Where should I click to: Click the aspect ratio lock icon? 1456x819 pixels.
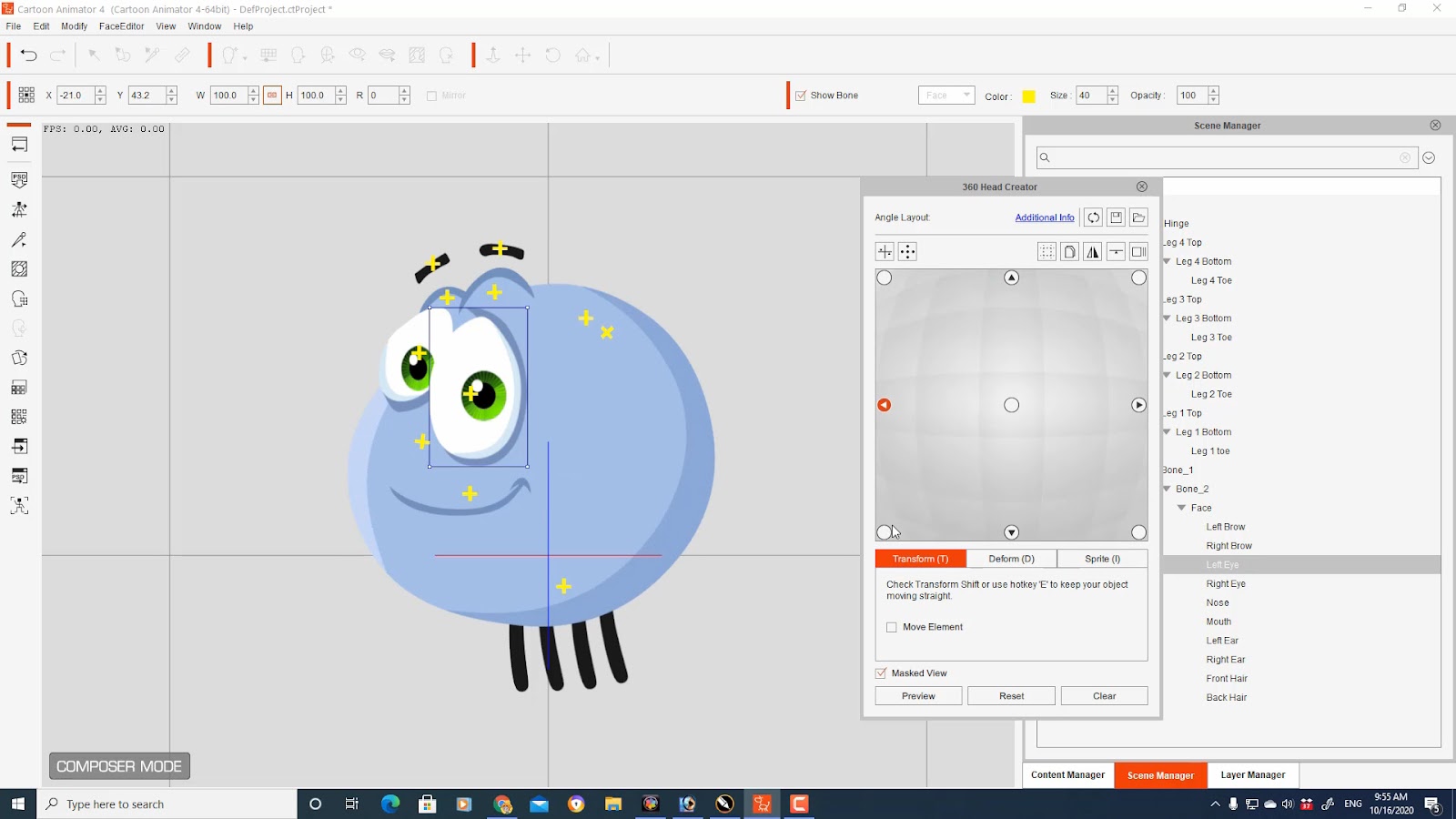pos(272,96)
